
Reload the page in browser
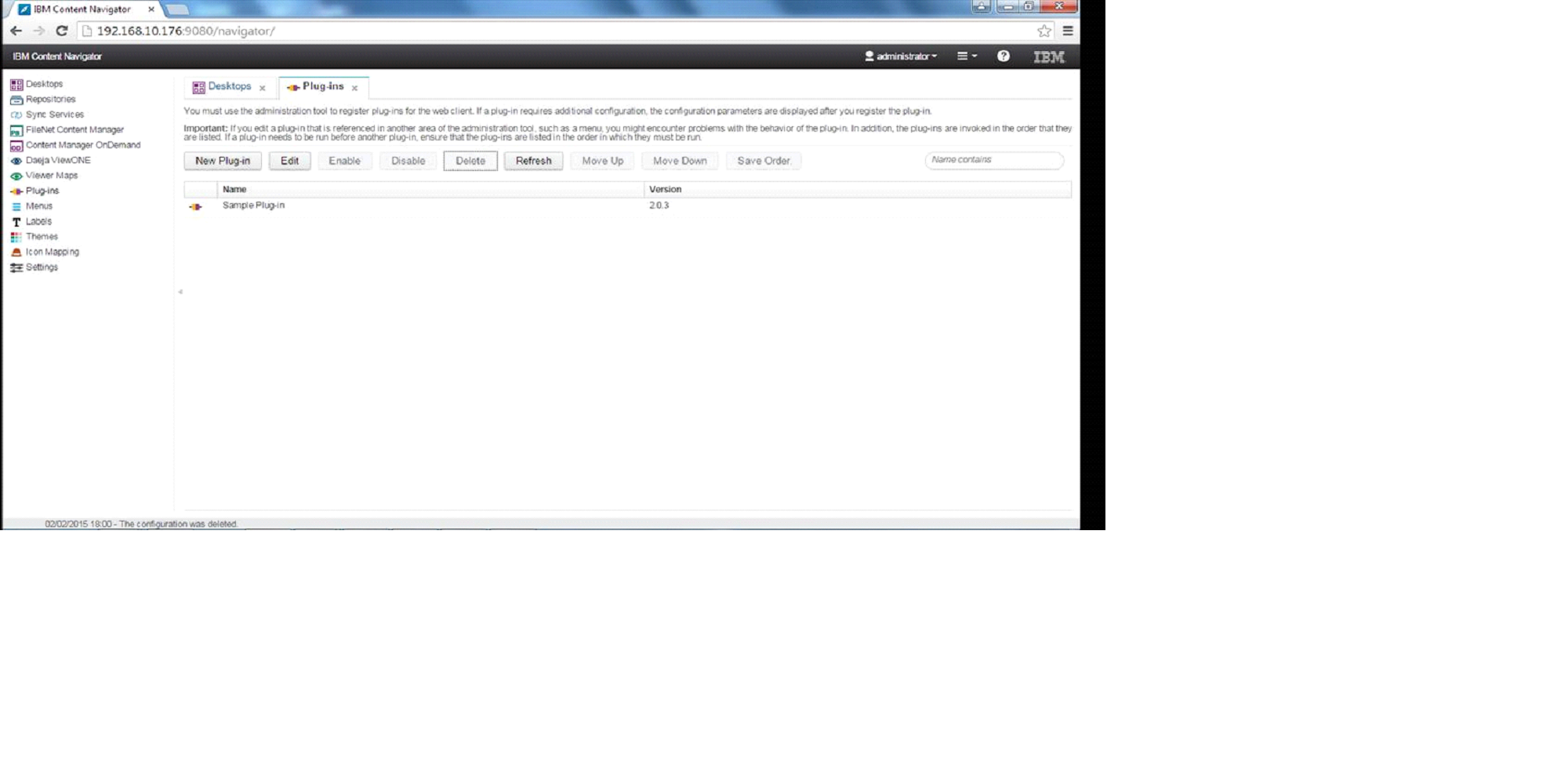[62, 31]
